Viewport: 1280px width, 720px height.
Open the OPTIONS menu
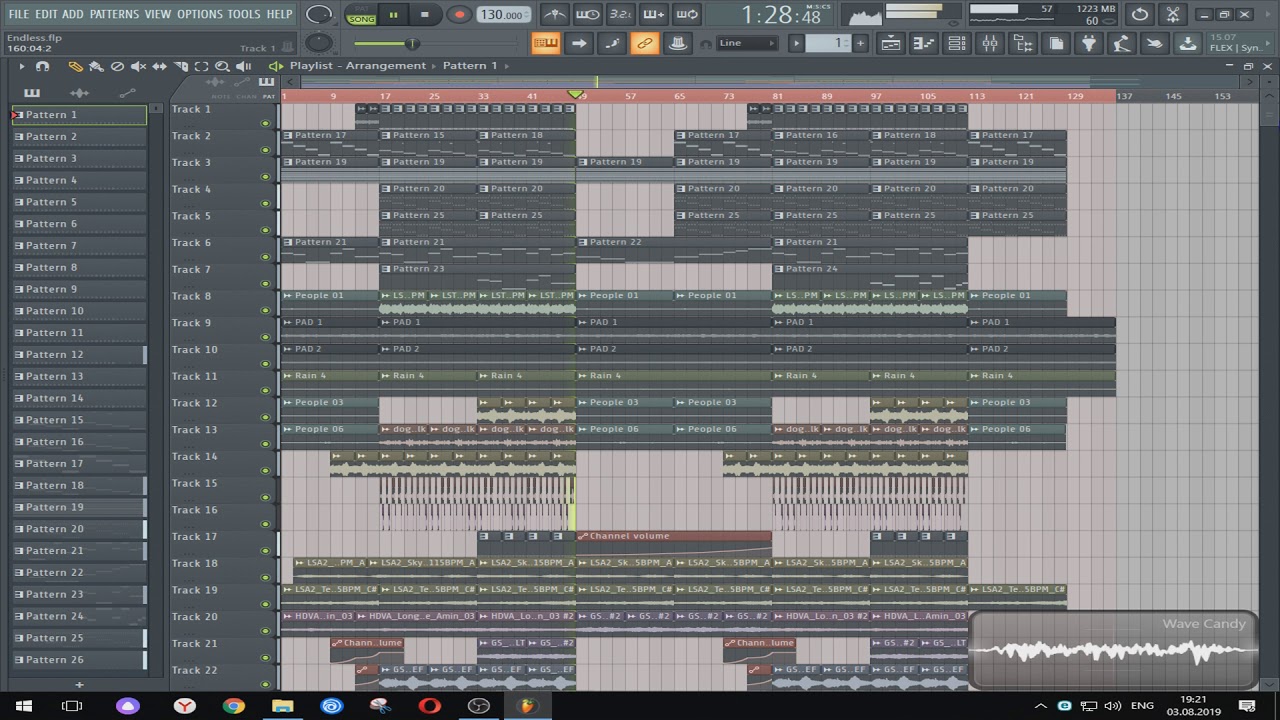click(199, 14)
